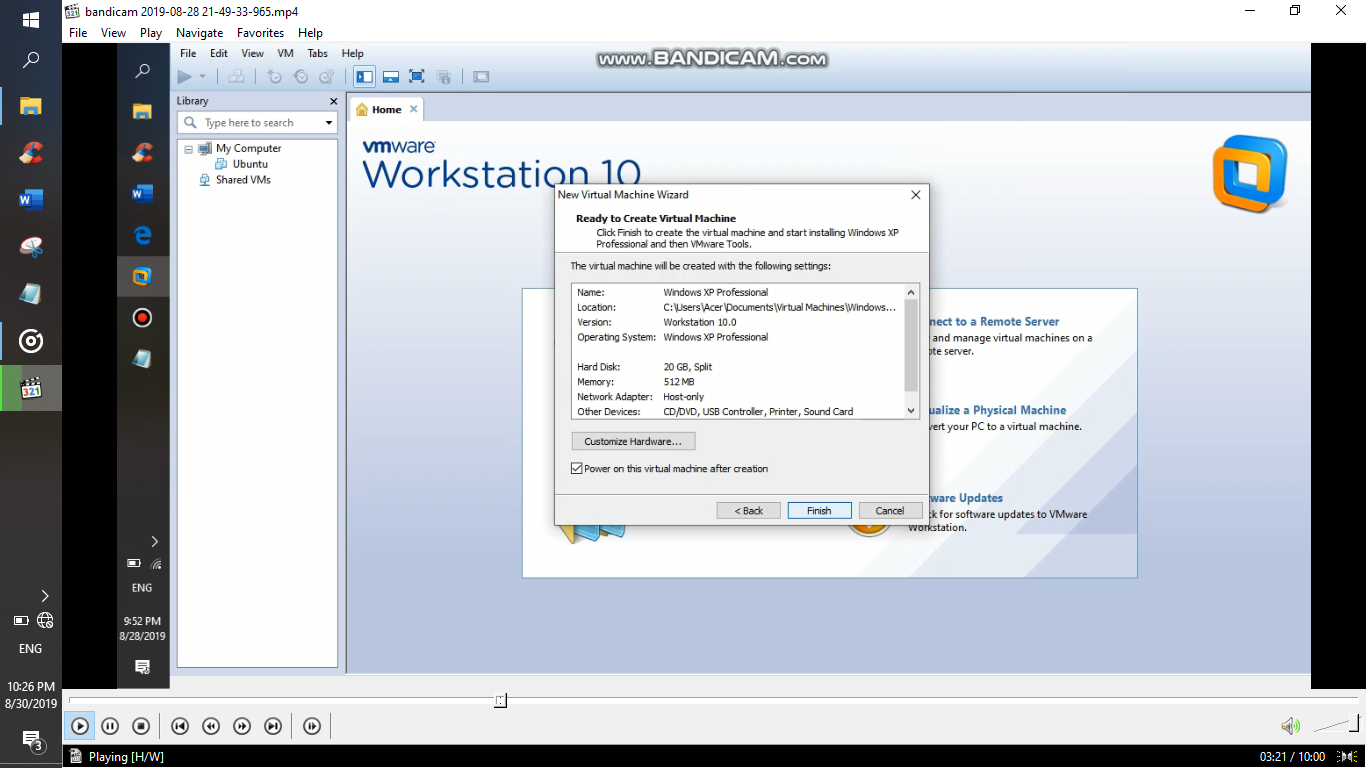Click the settings list scrollbar thumb
This screenshot has width=1366, height=768.
tap(911, 345)
